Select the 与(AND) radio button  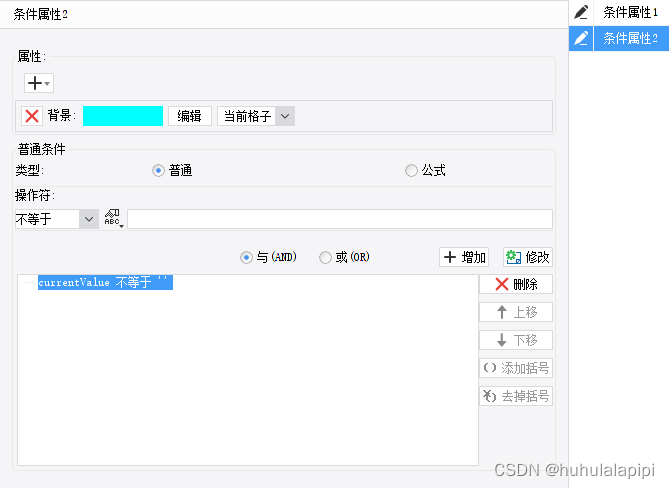click(x=246, y=257)
